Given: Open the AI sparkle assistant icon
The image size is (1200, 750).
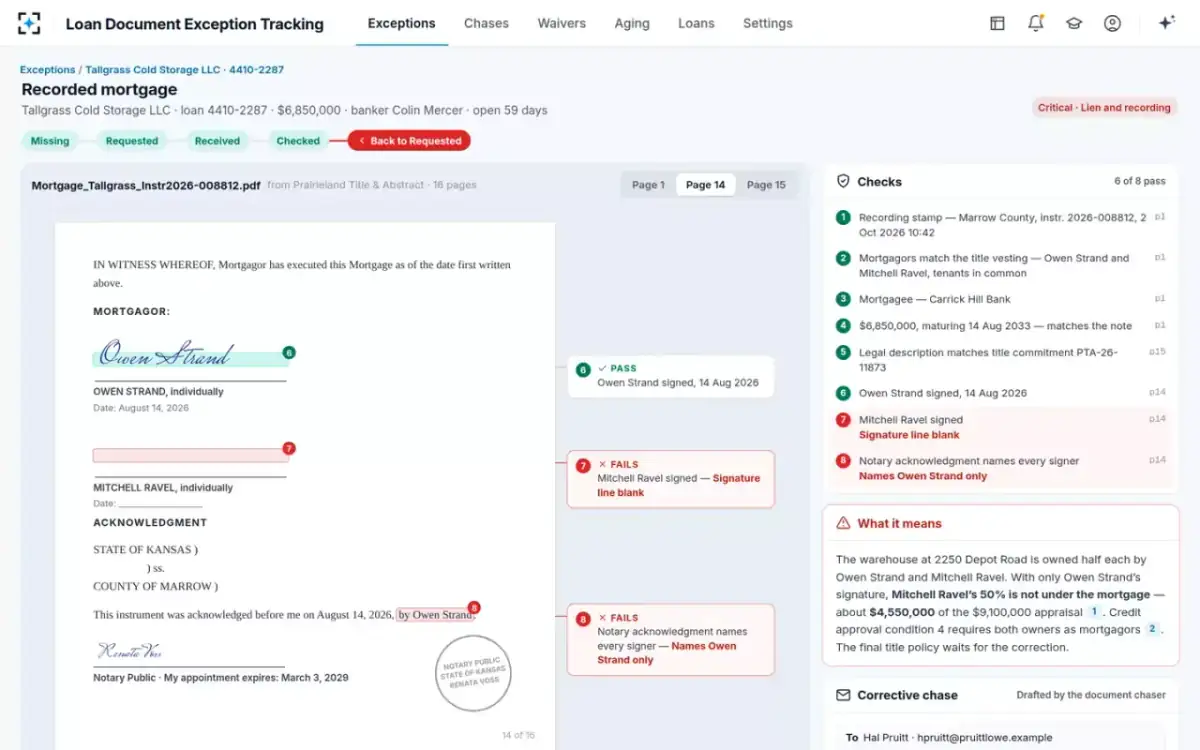Looking at the screenshot, I should (1166, 23).
